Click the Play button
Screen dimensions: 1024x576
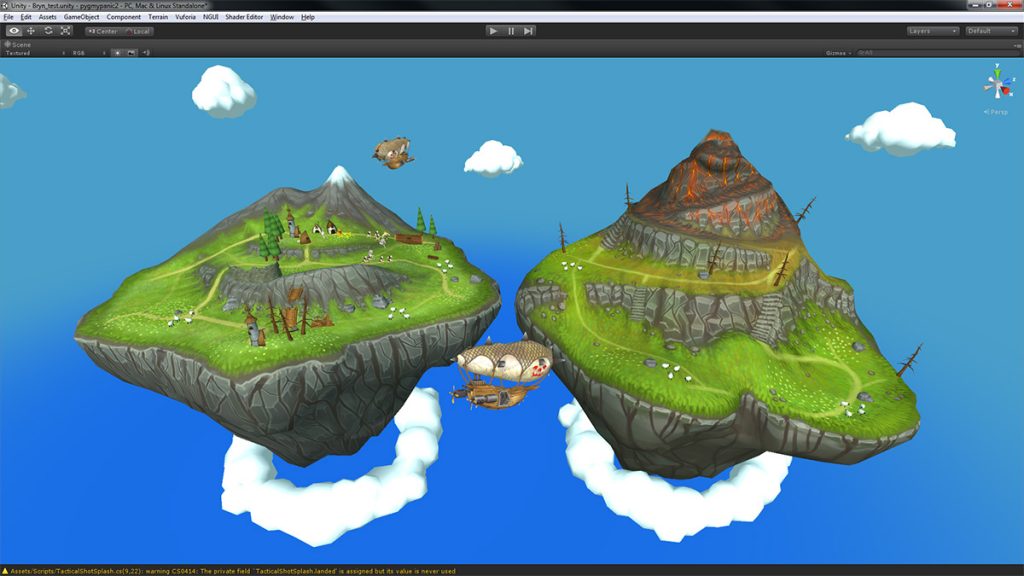click(x=493, y=31)
